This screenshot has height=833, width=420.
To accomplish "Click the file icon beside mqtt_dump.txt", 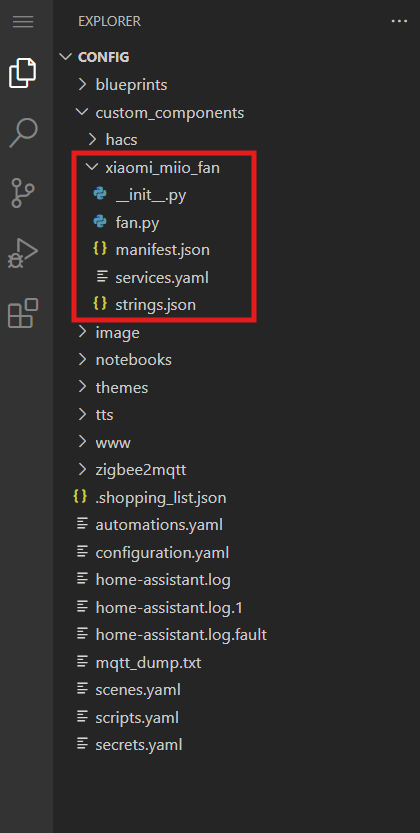I will click(x=82, y=661).
